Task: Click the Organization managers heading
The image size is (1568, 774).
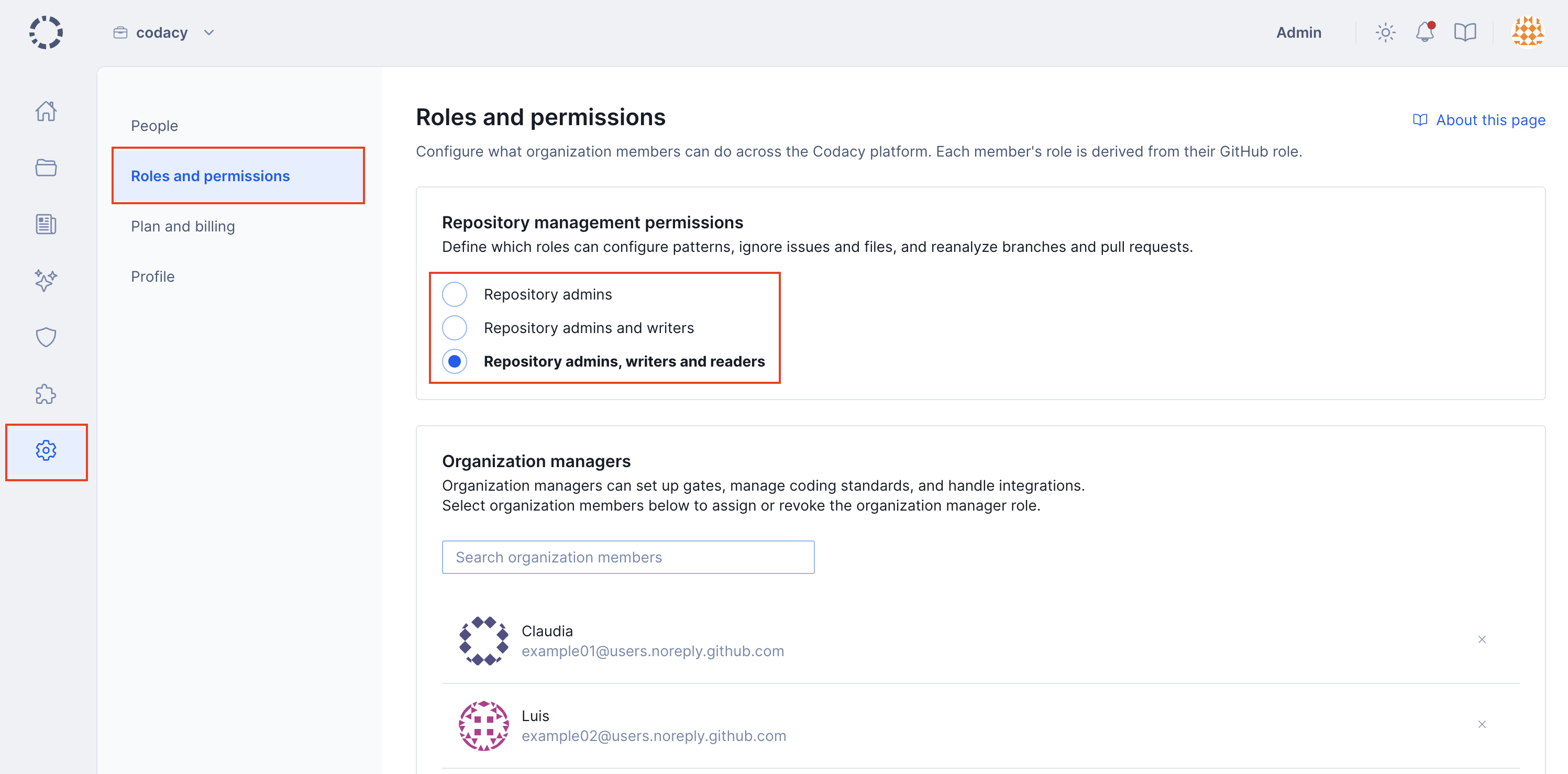Action: [536, 461]
